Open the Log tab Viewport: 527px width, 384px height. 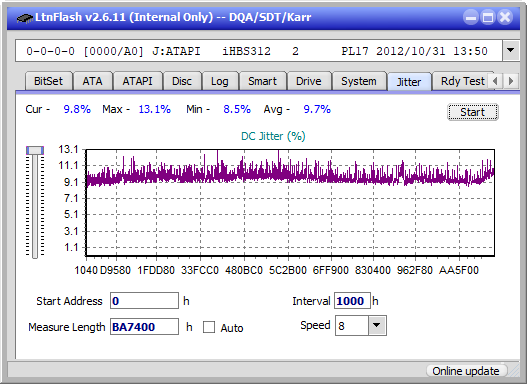point(219,81)
